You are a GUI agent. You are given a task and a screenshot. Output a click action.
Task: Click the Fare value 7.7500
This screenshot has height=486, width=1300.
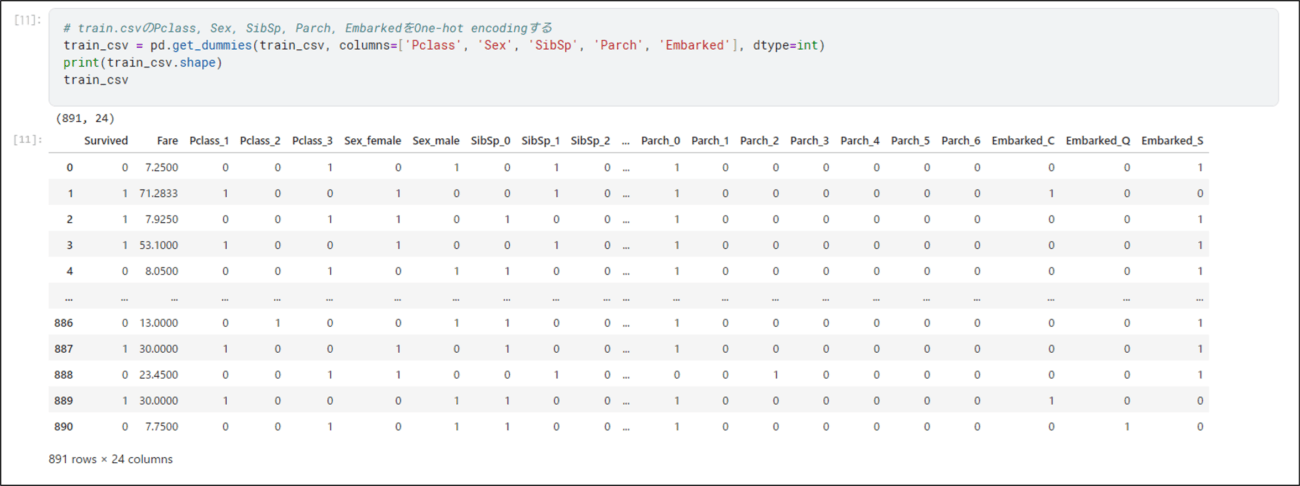tap(161, 427)
